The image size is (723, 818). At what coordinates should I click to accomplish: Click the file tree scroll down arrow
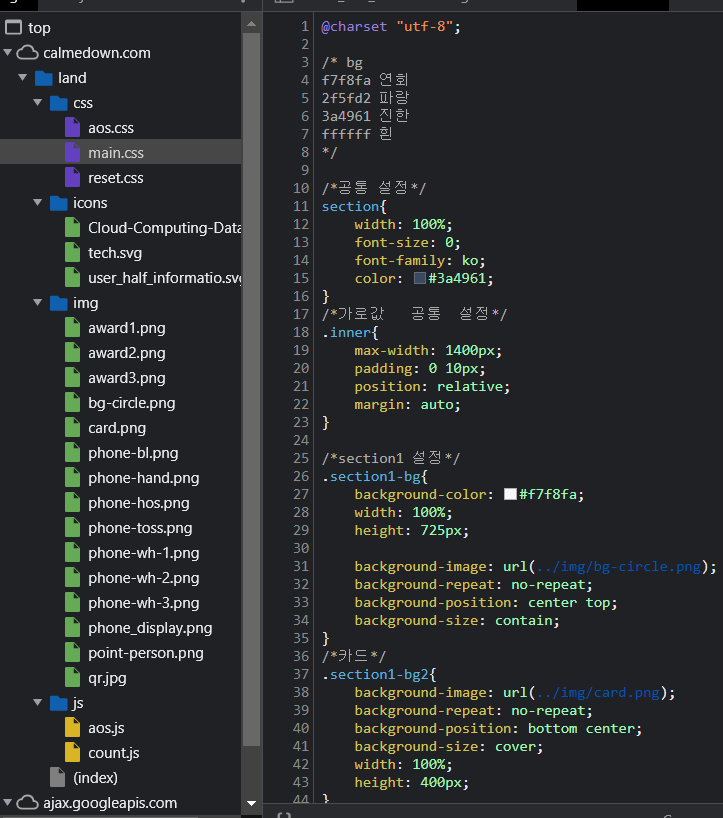(251, 803)
